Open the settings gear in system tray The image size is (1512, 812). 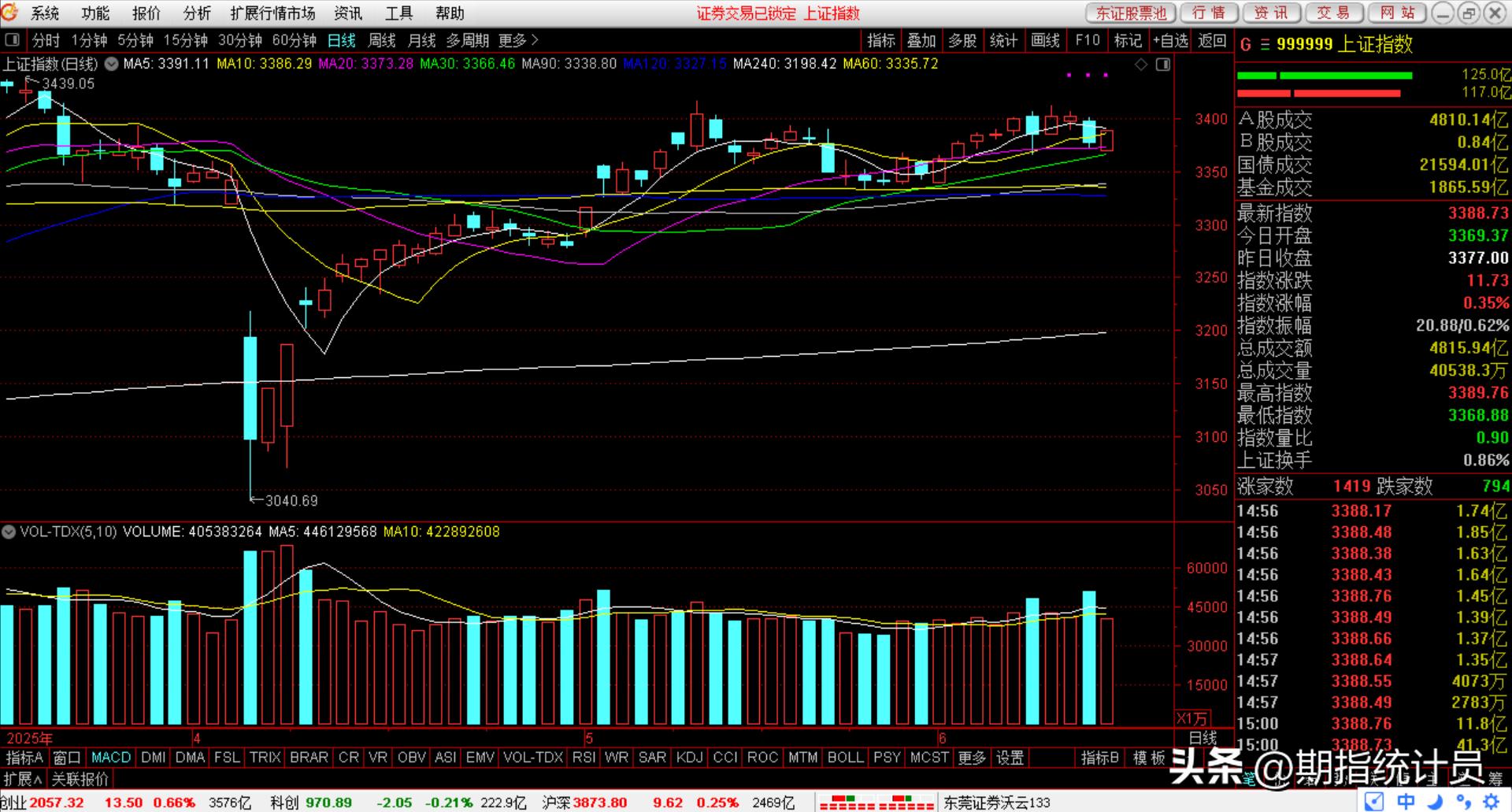1490,802
